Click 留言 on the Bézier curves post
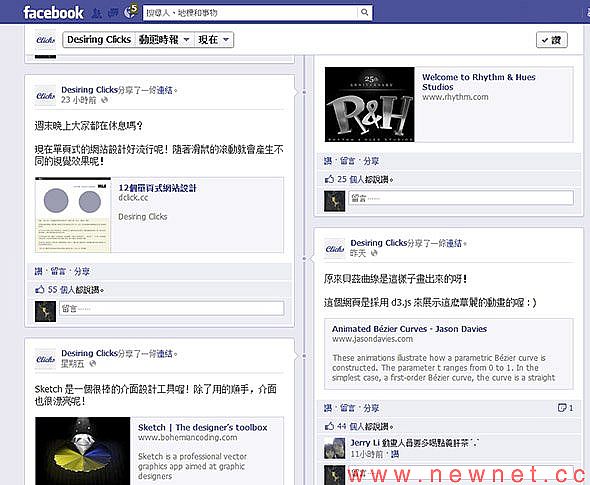Viewport: 590px width, 485px height. 347,408
